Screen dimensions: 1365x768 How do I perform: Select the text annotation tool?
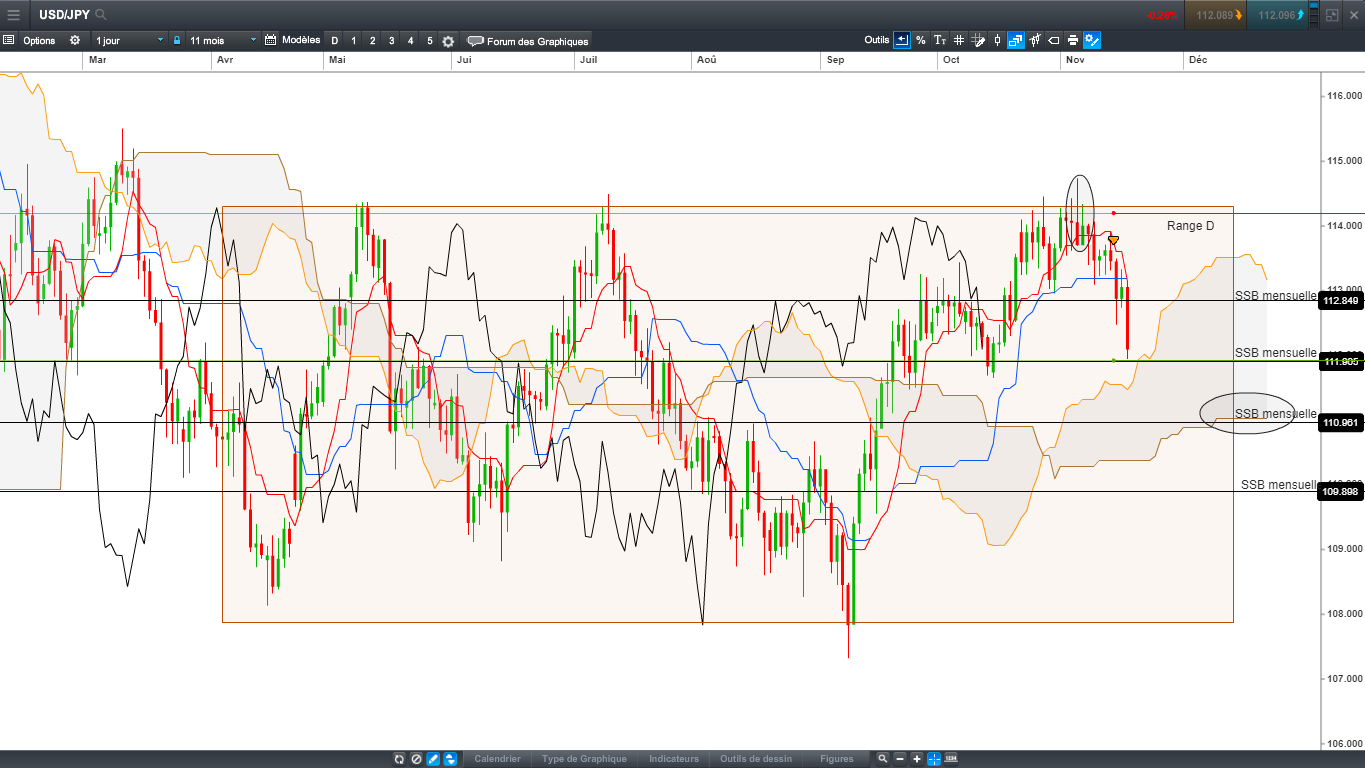940,41
